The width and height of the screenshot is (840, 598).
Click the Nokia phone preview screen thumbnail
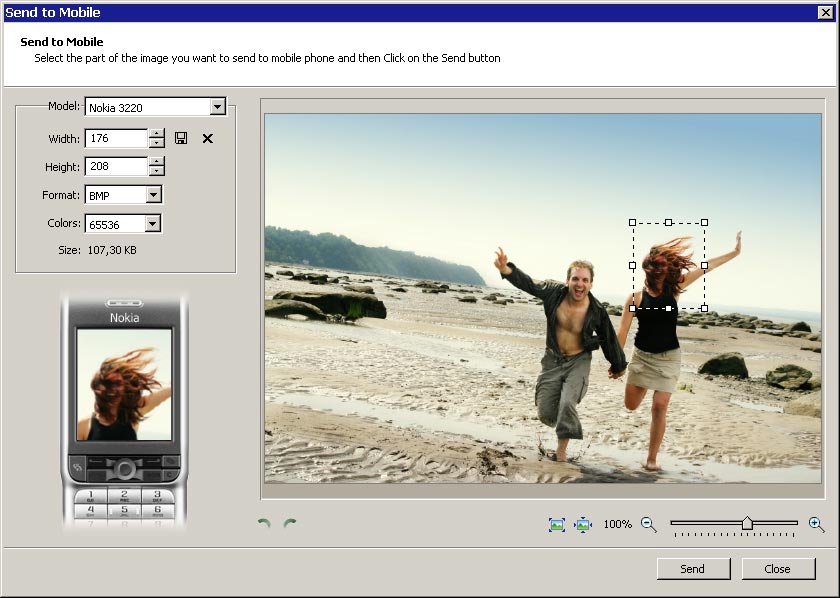tap(124, 385)
